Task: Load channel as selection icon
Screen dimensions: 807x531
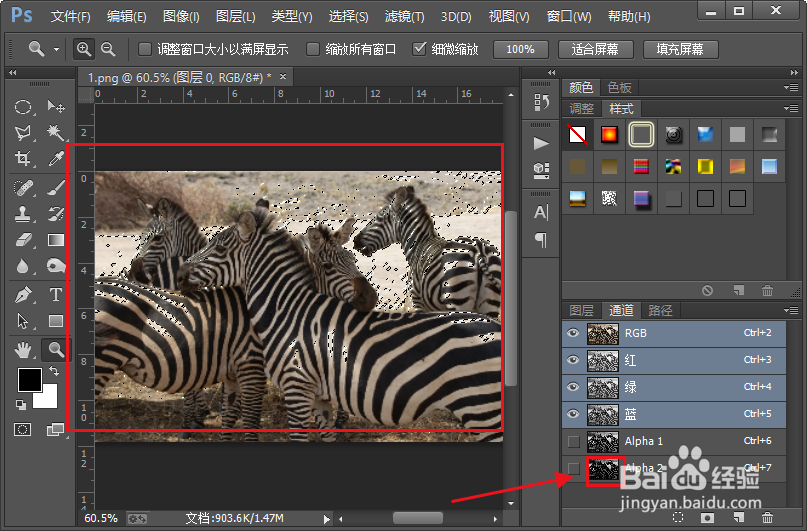Action: pos(678,517)
